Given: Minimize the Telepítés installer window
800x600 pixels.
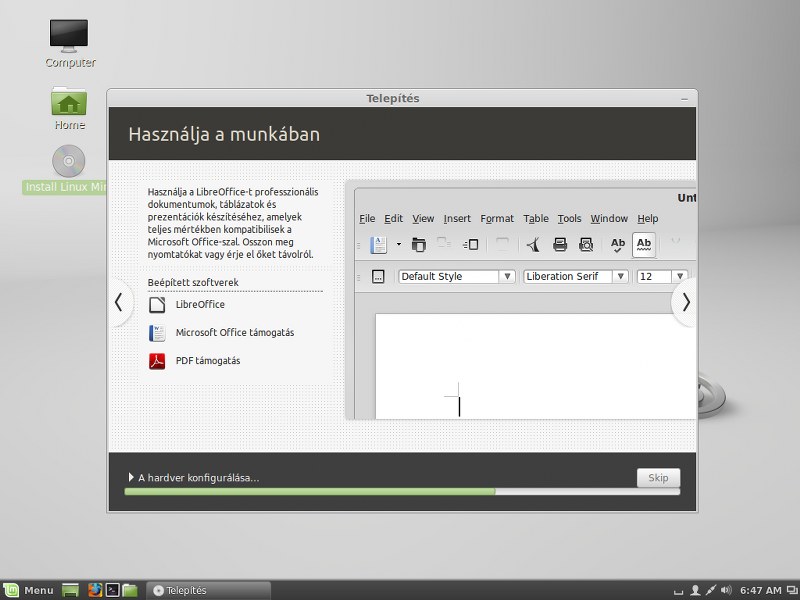Looking at the screenshot, I should point(685,99).
